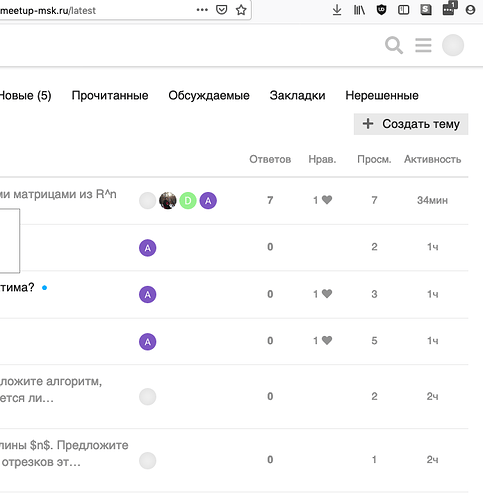483x500 pixels.
Task: Sort by the Ответов column header
Action: click(x=270, y=159)
